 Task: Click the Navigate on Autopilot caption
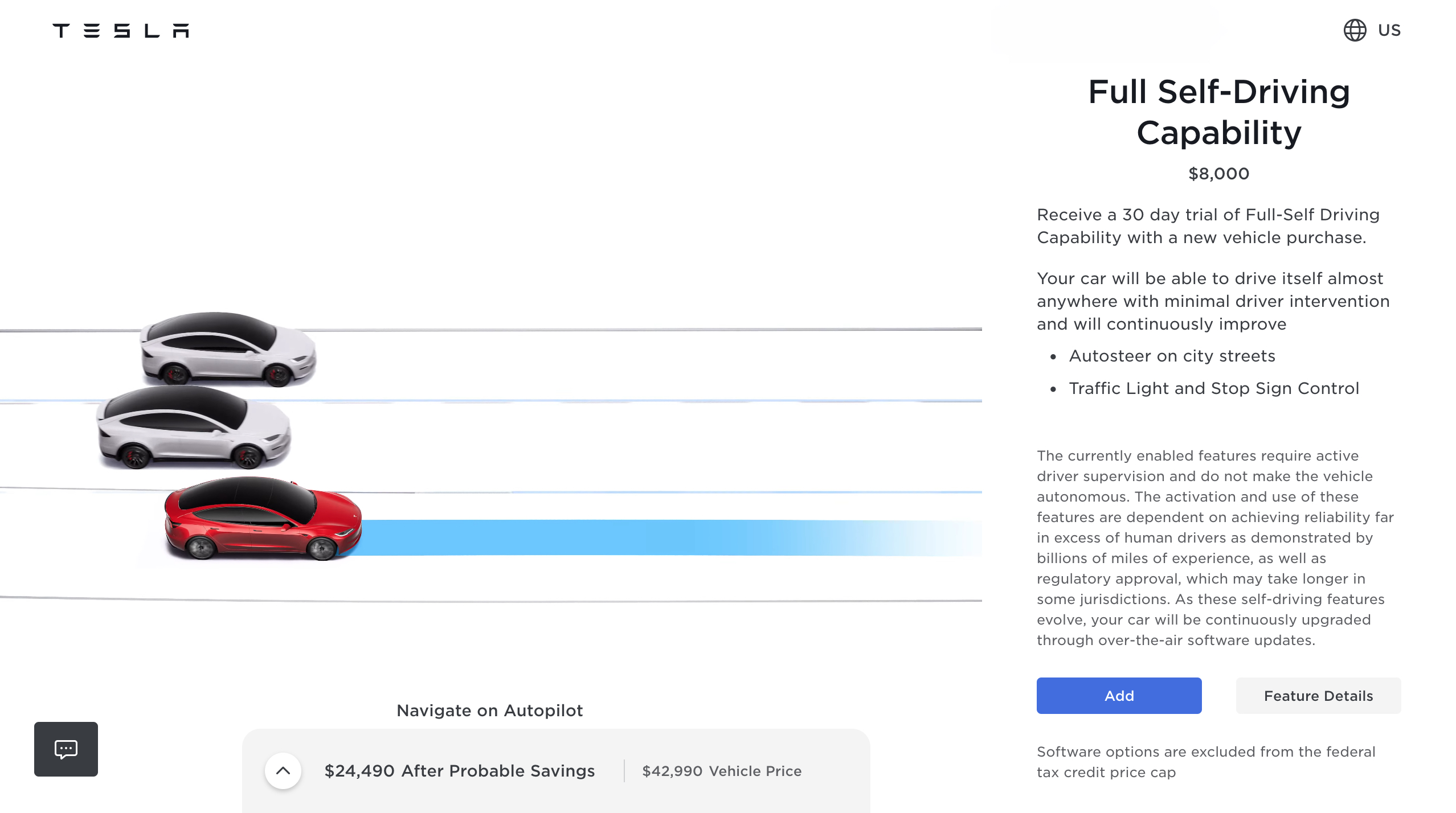click(x=489, y=711)
